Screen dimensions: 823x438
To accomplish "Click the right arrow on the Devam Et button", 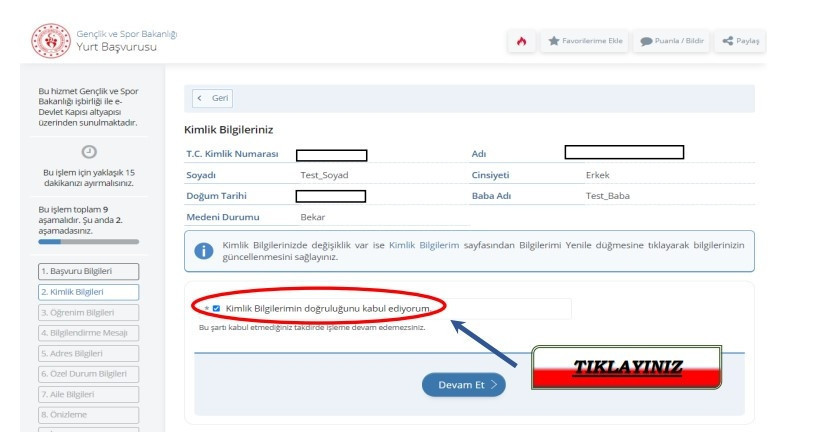I will click(494, 385).
